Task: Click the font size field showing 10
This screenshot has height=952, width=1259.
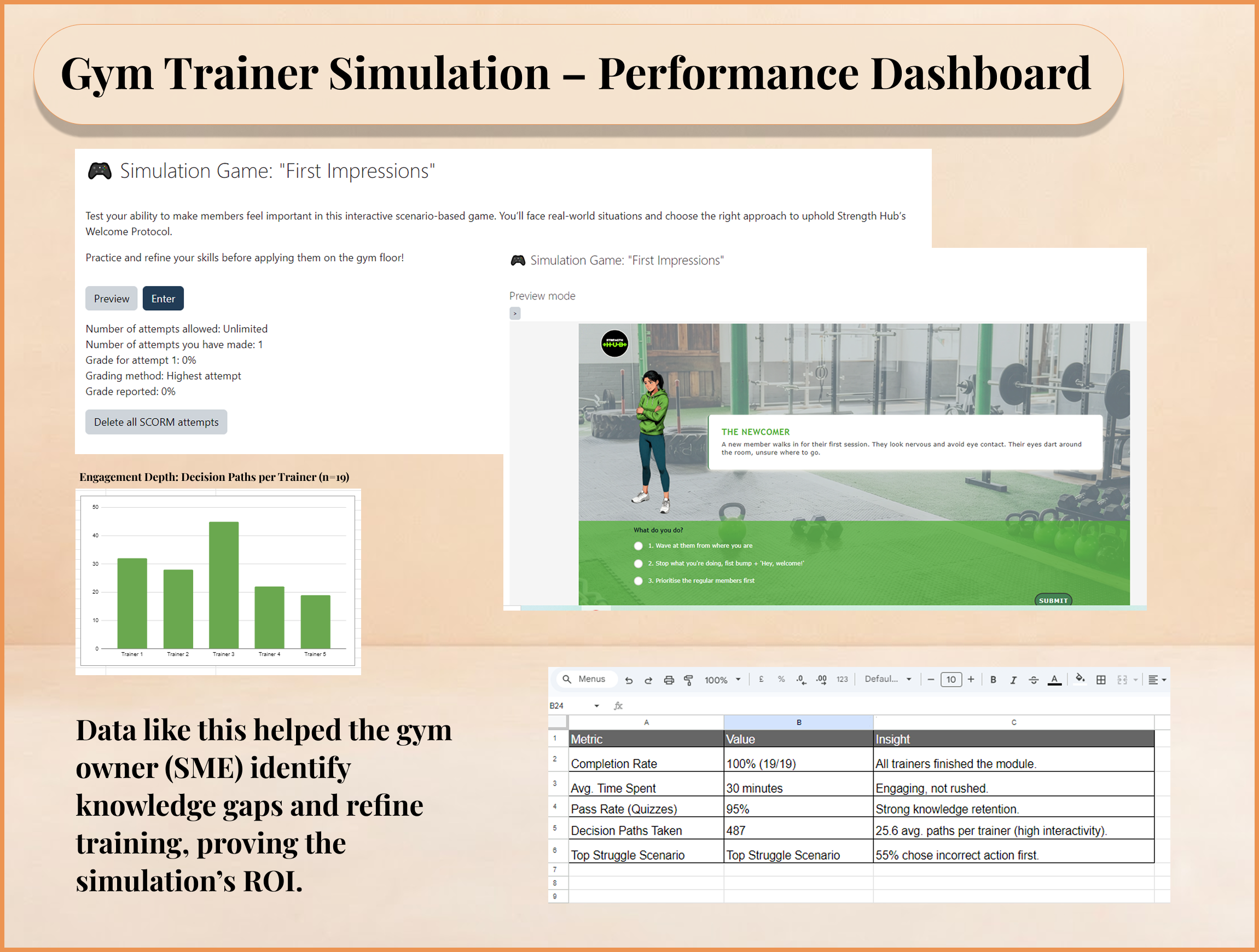Action: (951, 680)
